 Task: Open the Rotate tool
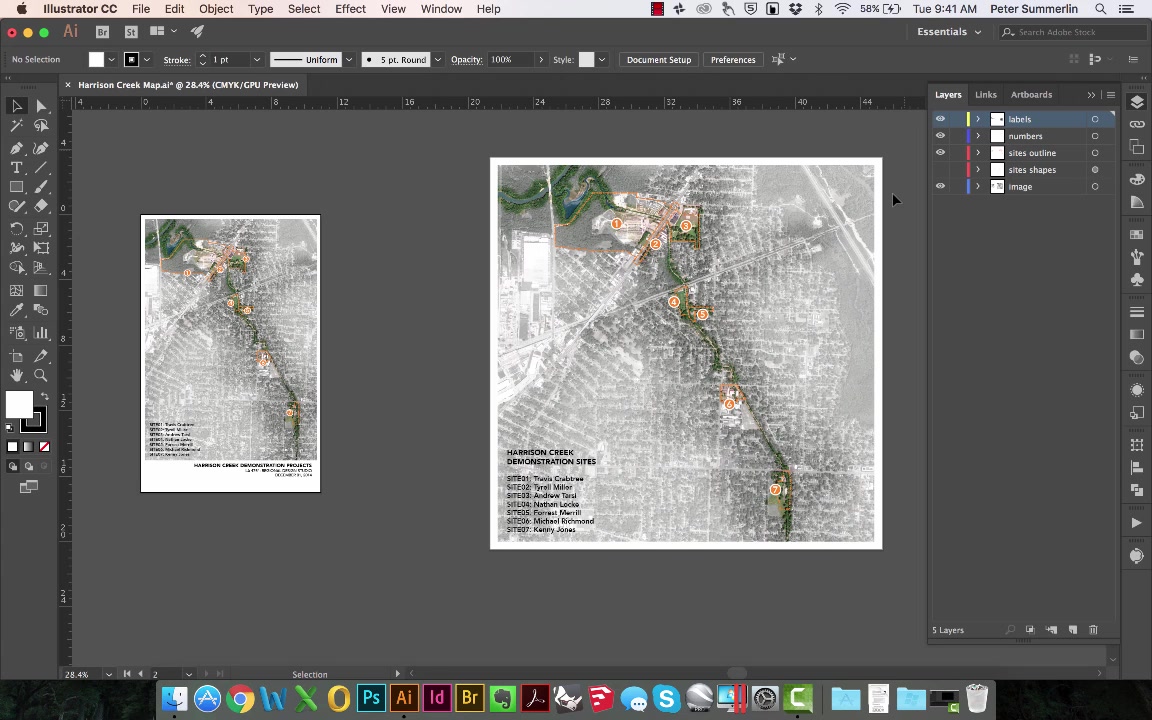(17, 230)
